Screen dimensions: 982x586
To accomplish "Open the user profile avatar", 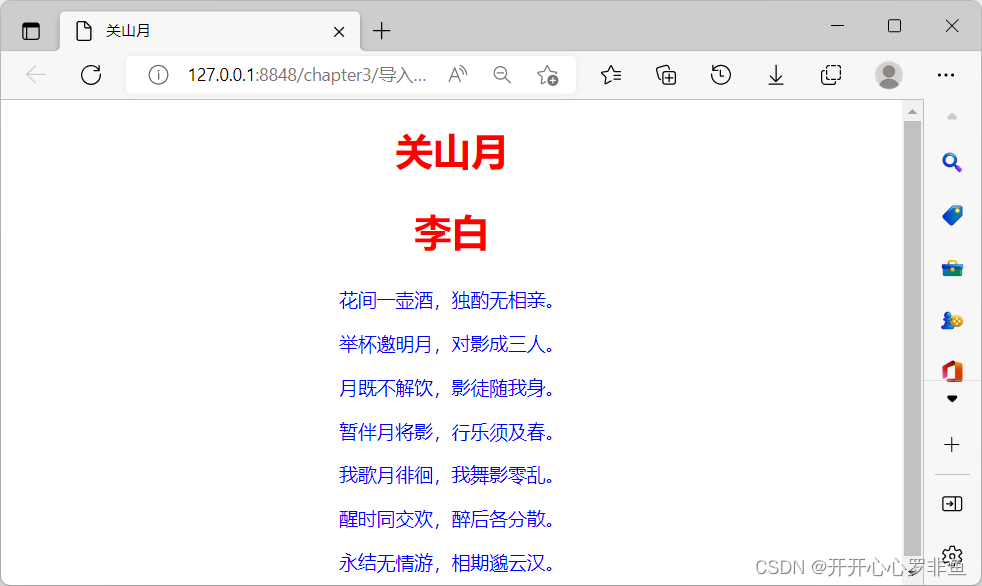I will [888, 75].
